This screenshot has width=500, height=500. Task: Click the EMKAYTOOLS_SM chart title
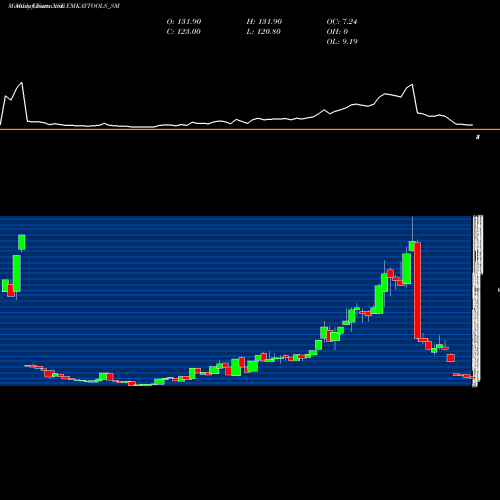pyautogui.click(x=64, y=6)
